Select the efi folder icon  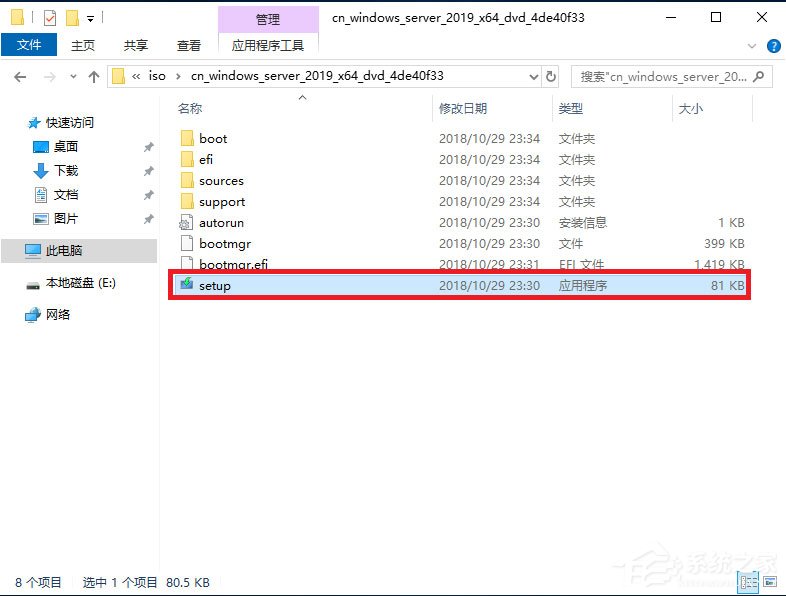(x=186, y=159)
